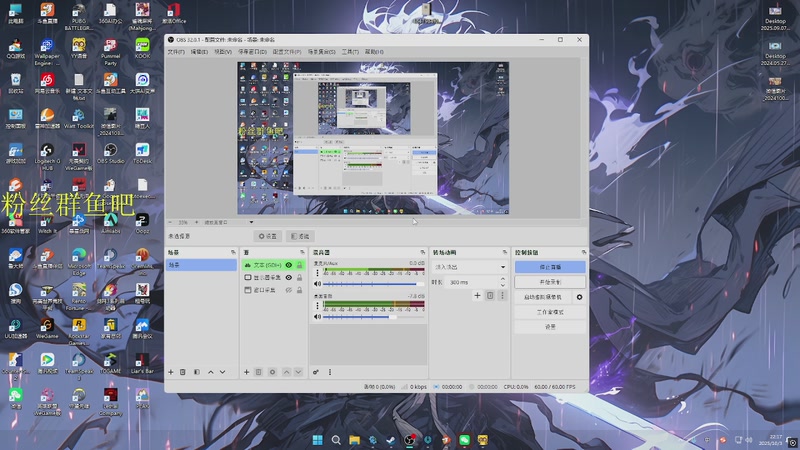Hide the 显示器采集 display capture source
800x450 pixels.
(289, 278)
